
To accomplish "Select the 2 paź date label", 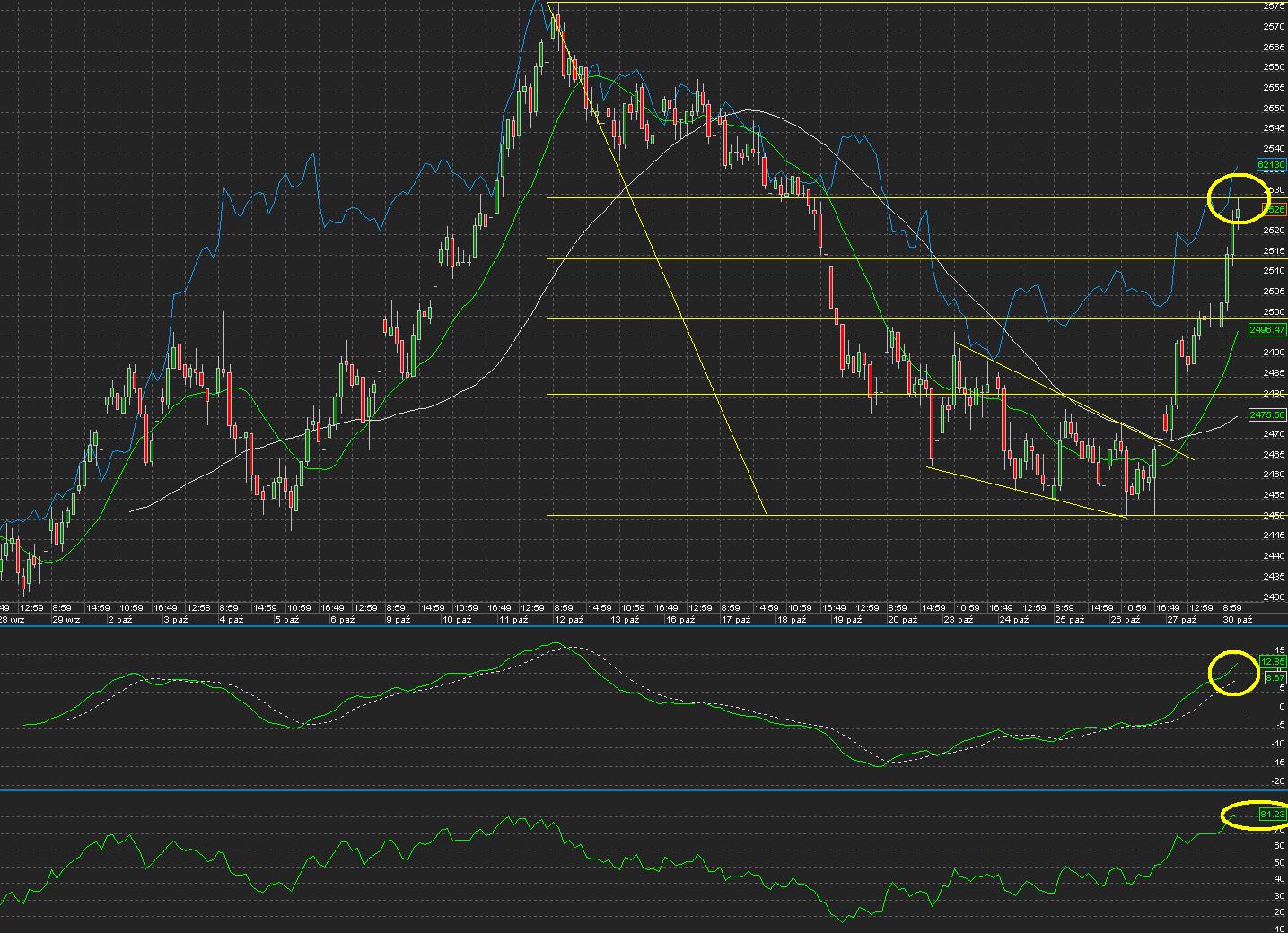I will point(120,619).
